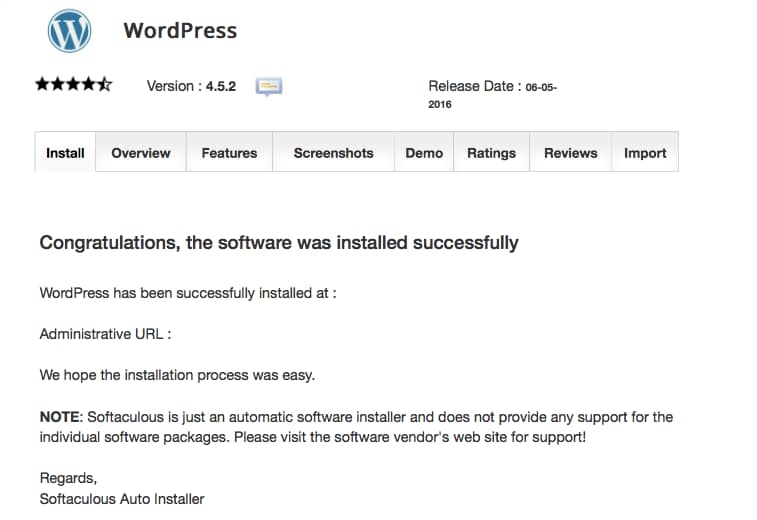Click the WordPress title text
This screenshot has width=757, height=520.
(180, 30)
